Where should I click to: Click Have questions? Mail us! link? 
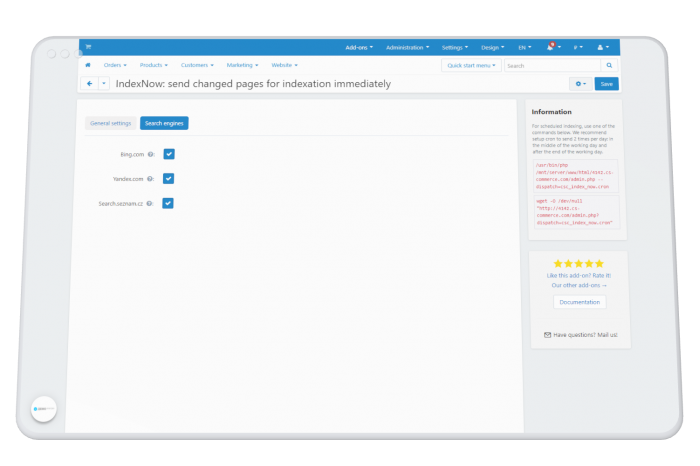[x=585, y=335]
